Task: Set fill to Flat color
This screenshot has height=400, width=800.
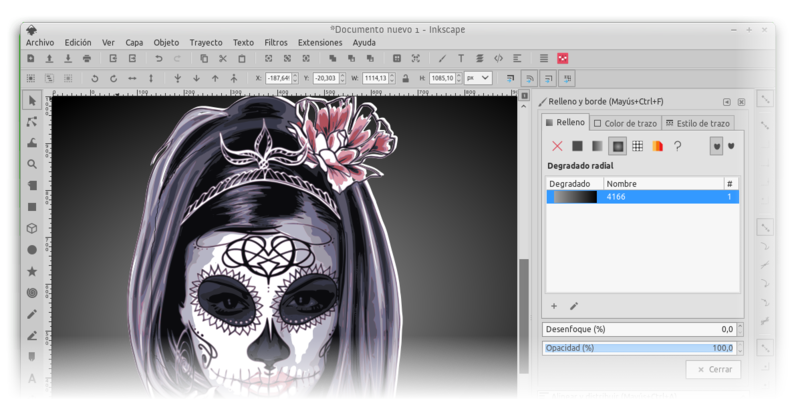Action: pyautogui.click(x=577, y=146)
